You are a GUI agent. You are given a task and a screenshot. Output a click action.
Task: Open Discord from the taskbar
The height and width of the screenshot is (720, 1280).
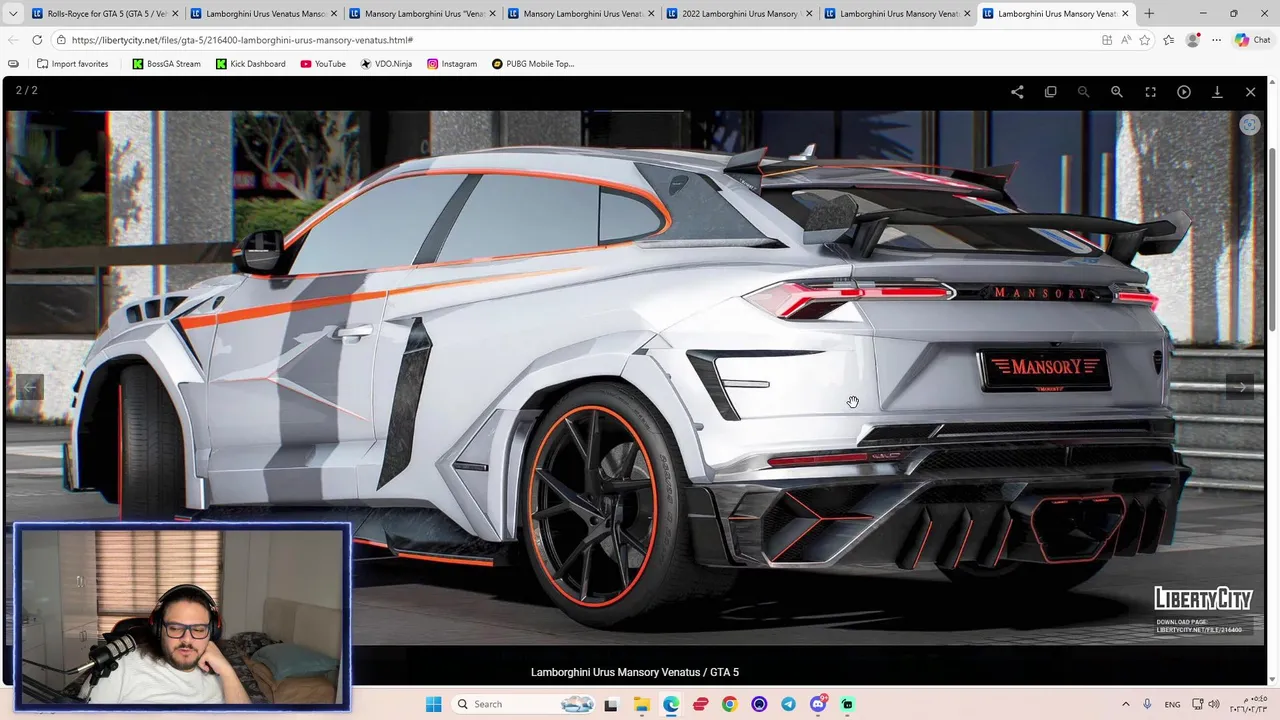[x=818, y=704]
